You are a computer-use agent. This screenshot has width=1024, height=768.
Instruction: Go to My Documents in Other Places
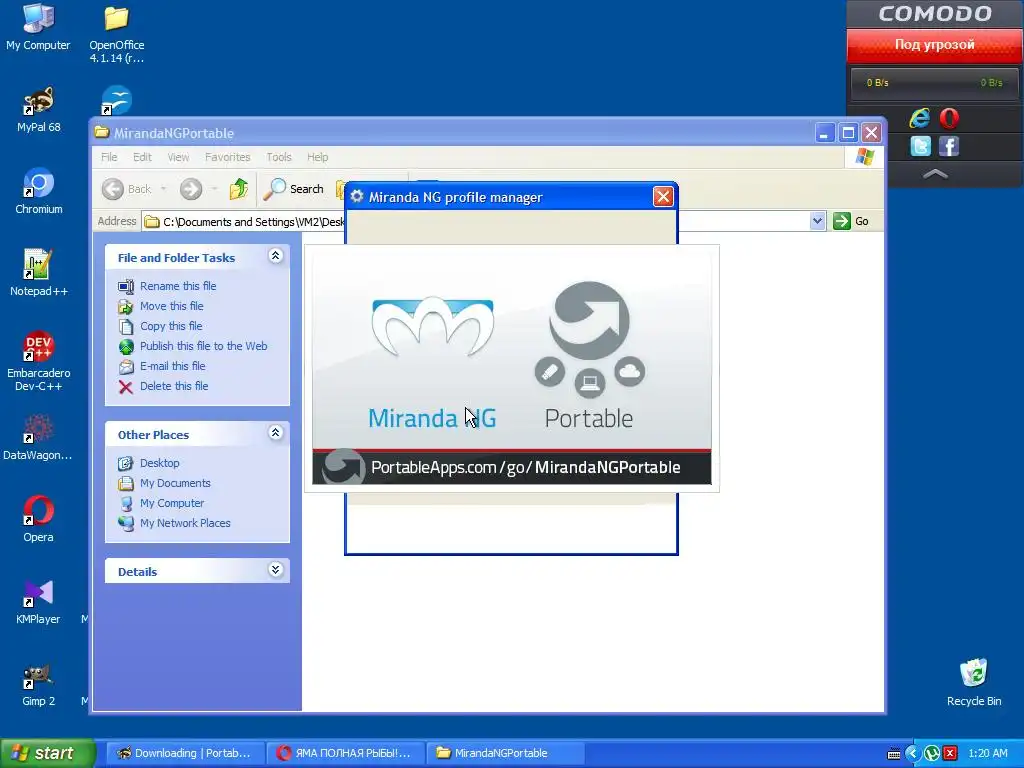[x=165, y=483]
